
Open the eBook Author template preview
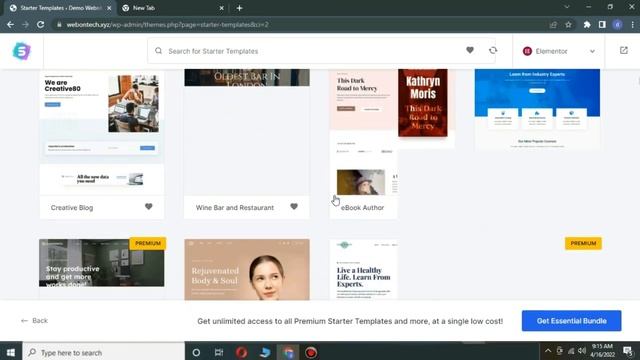tap(392, 131)
